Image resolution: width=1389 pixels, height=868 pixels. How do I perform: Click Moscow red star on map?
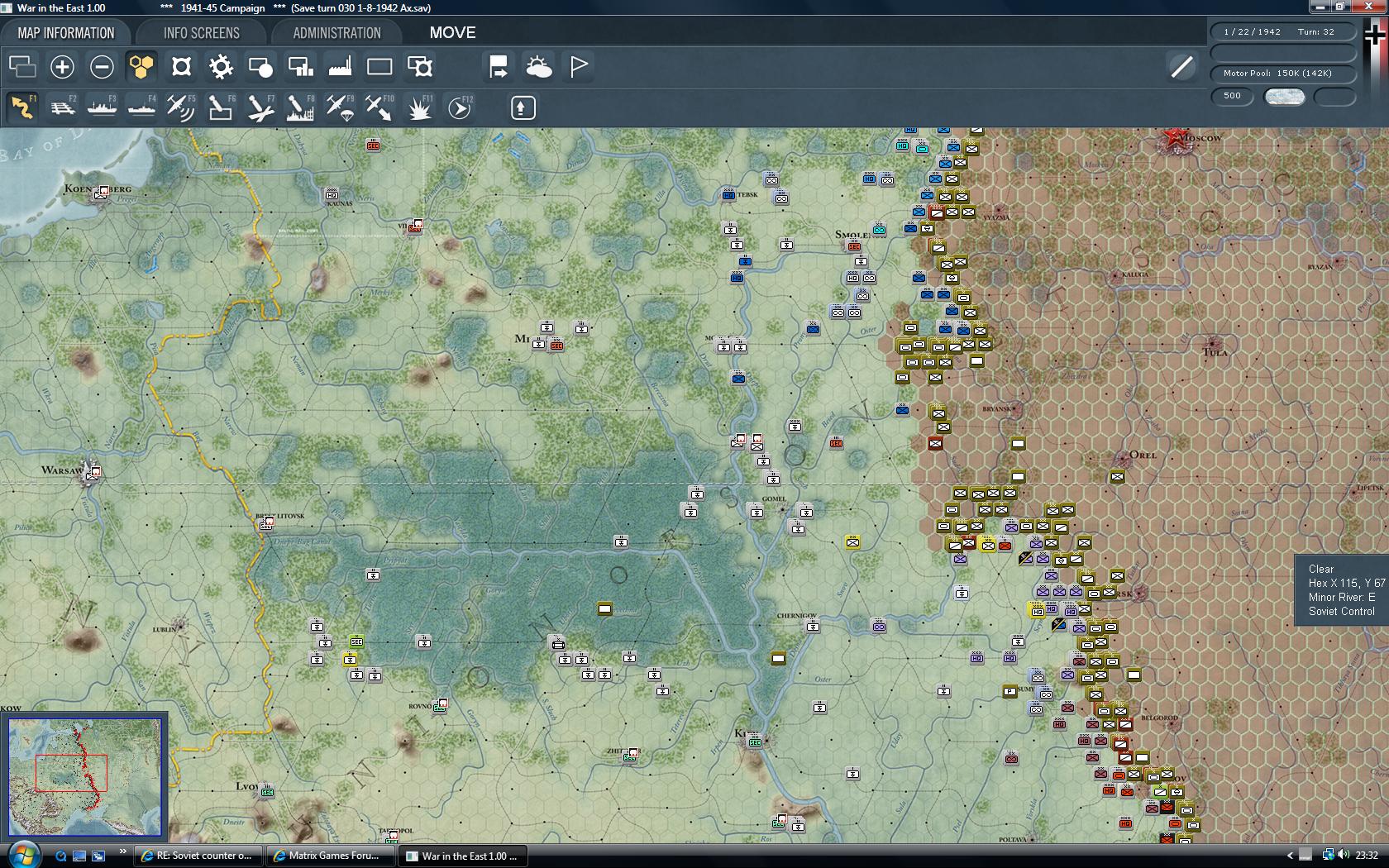click(1172, 138)
